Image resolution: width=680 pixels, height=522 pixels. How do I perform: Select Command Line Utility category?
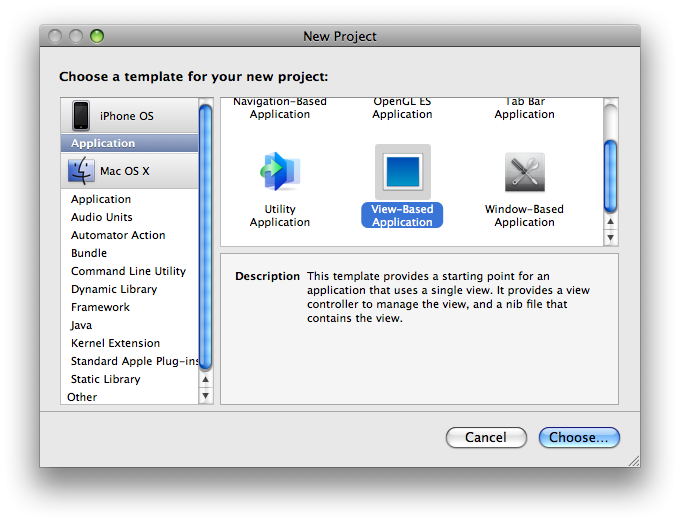130,271
